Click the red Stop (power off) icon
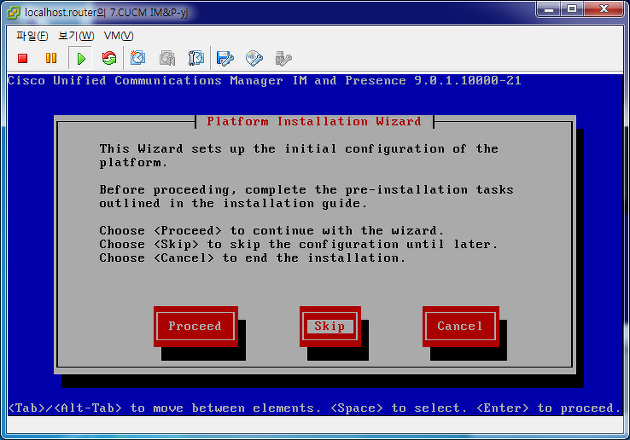The height and width of the screenshot is (440, 630). [x=22, y=59]
